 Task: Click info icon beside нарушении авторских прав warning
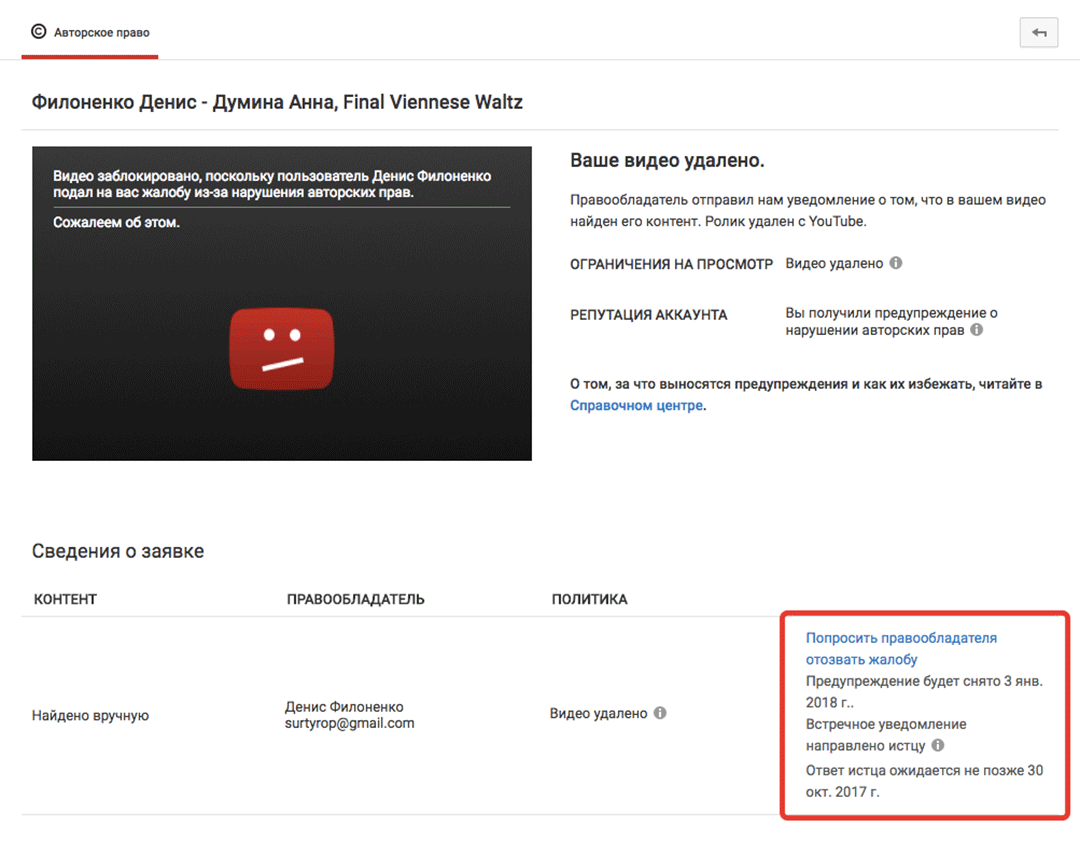977,329
